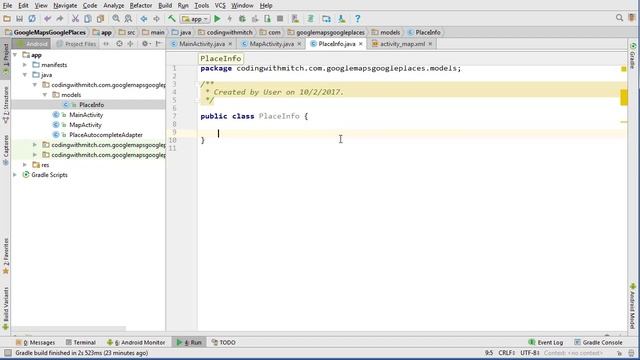
Task: Click the Forward navigation arrow
Action: [x=156, y=19]
